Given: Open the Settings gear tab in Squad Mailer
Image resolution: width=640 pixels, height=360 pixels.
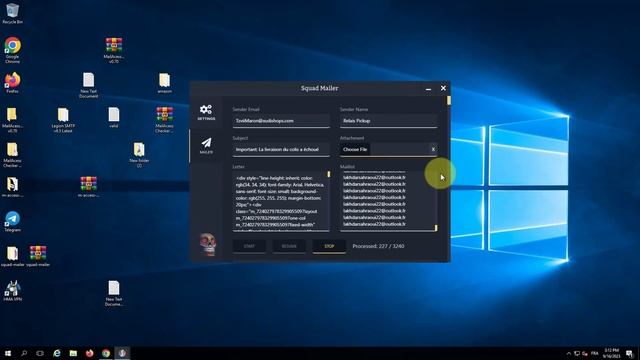Looking at the screenshot, I should pos(206,112).
